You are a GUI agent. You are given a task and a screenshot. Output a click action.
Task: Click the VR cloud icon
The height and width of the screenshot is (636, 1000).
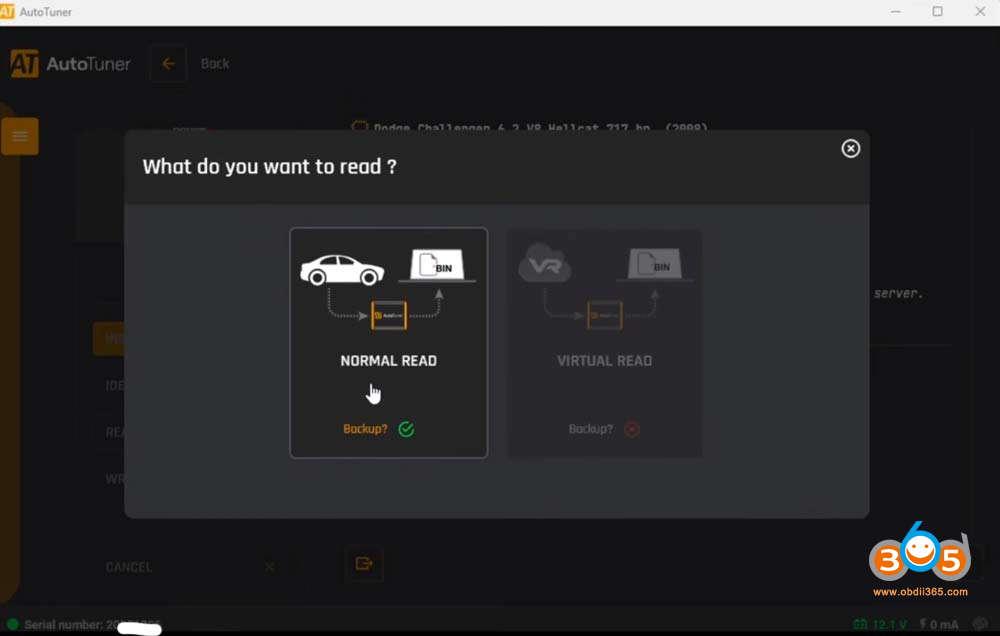[545, 262]
